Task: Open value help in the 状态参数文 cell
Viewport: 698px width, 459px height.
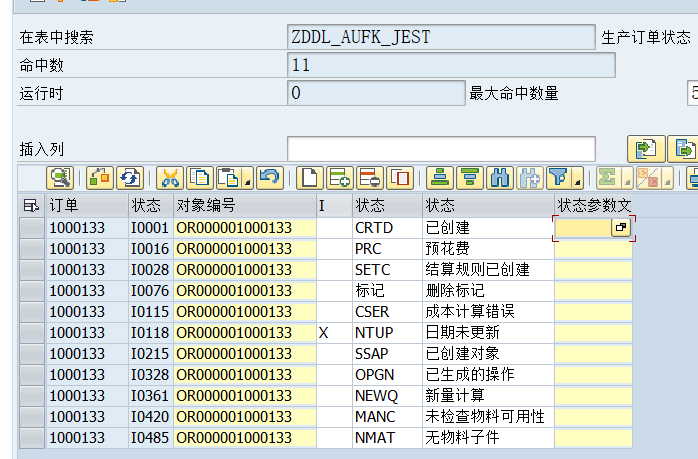Action: click(621, 227)
